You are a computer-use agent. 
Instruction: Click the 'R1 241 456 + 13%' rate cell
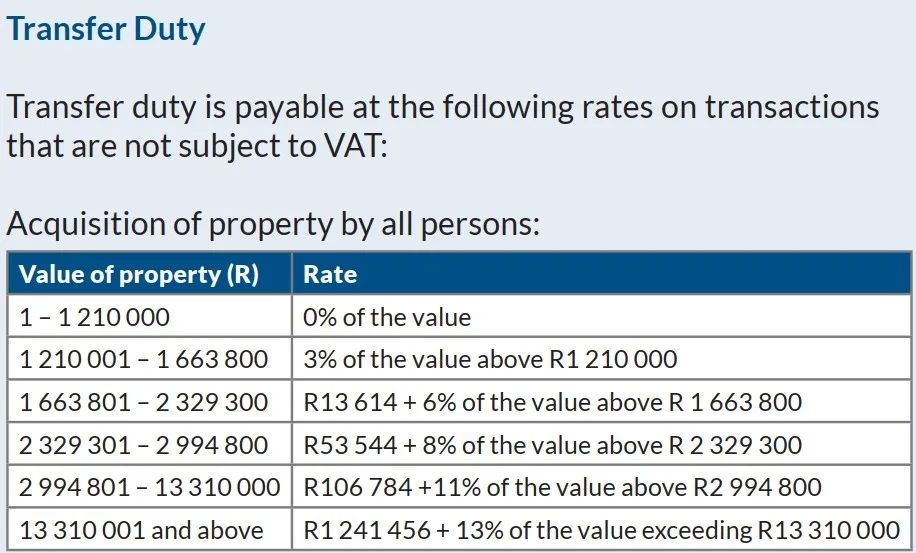click(x=601, y=530)
